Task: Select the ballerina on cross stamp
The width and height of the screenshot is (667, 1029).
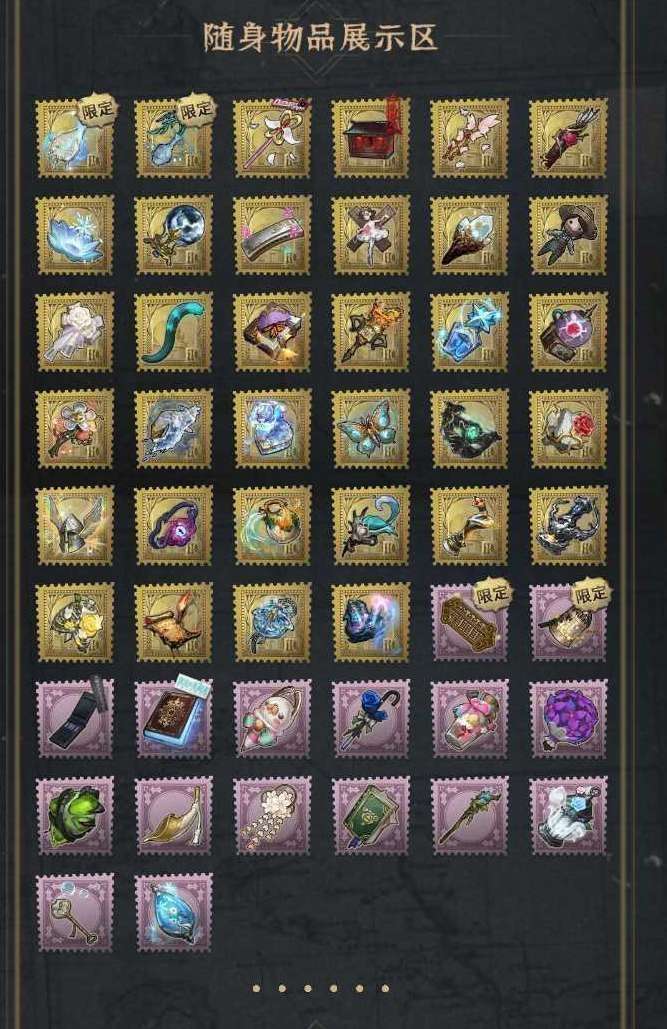Action: (371, 235)
